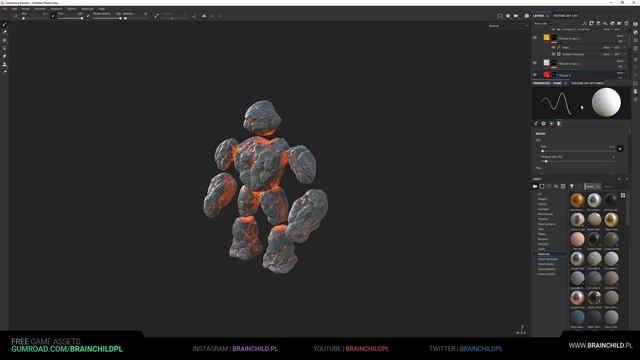Screen dimensions: 640x360
Task: Click the camera icon above the viewport
Action: [516, 16]
